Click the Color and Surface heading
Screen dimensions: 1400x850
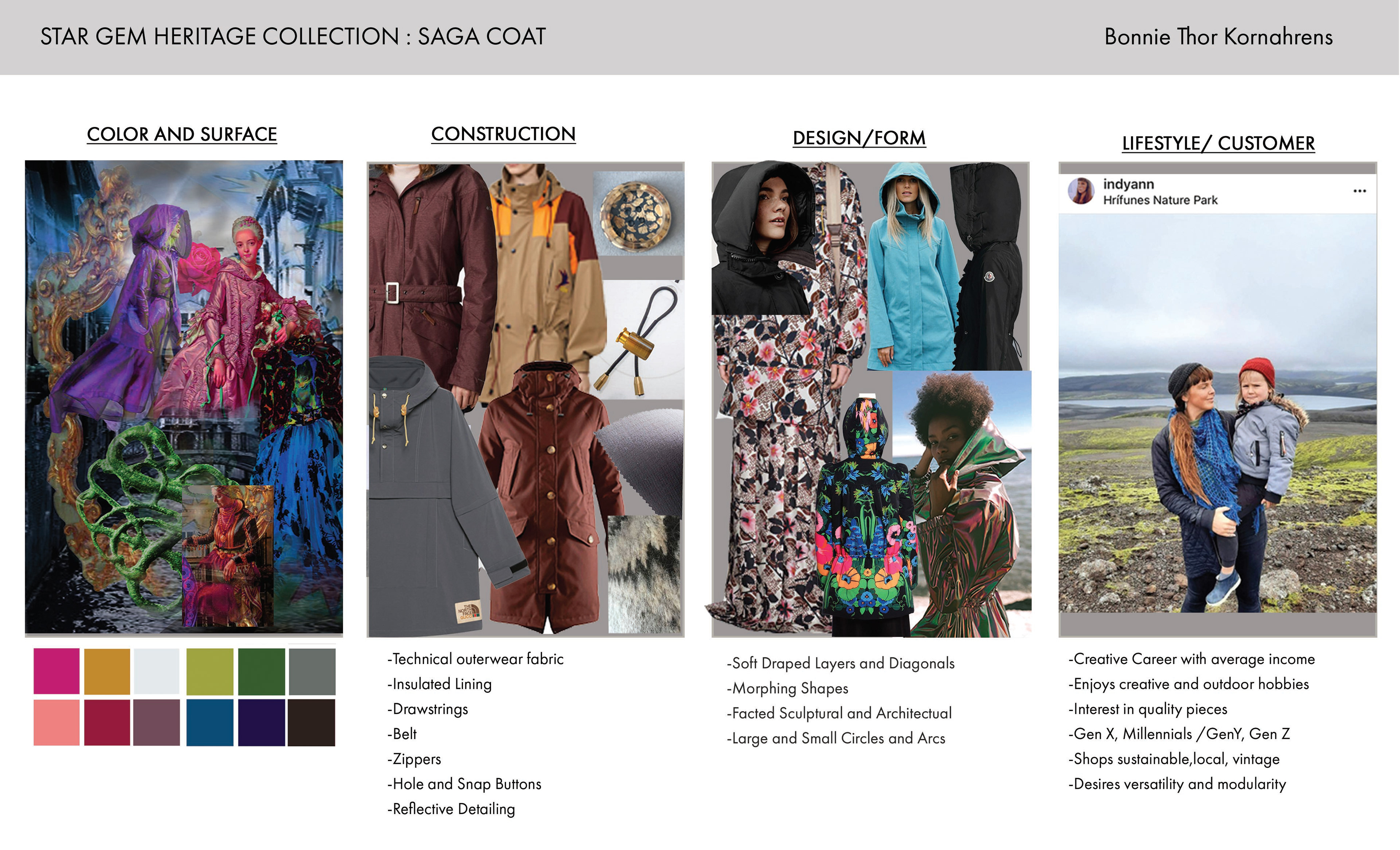pyautogui.click(x=182, y=134)
